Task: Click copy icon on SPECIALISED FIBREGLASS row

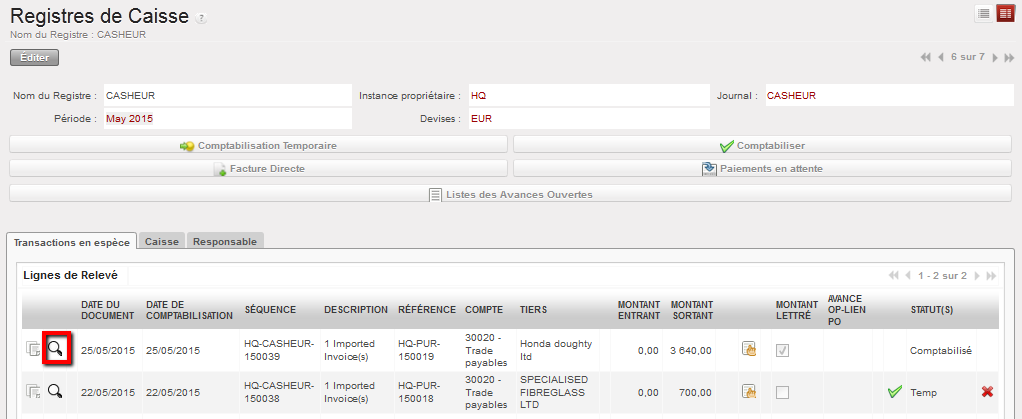Action: 33,392
